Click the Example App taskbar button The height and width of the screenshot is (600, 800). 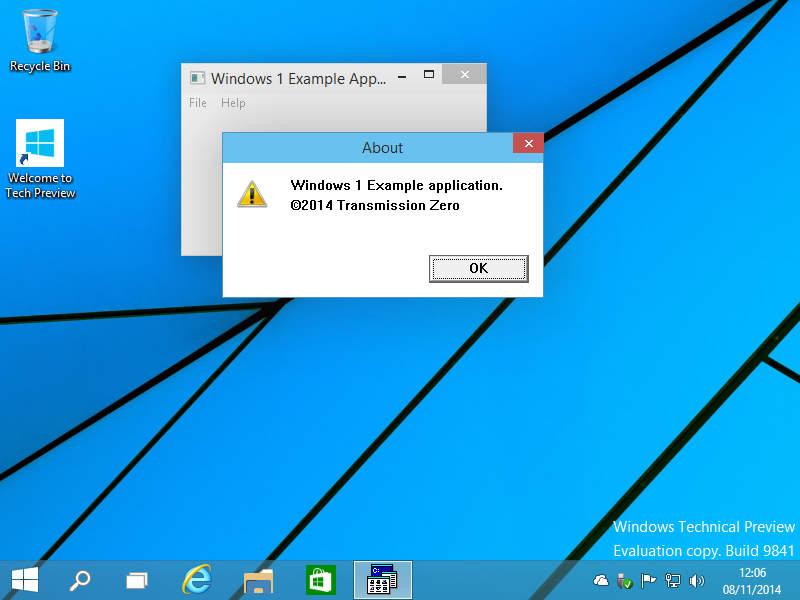pyautogui.click(x=383, y=580)
